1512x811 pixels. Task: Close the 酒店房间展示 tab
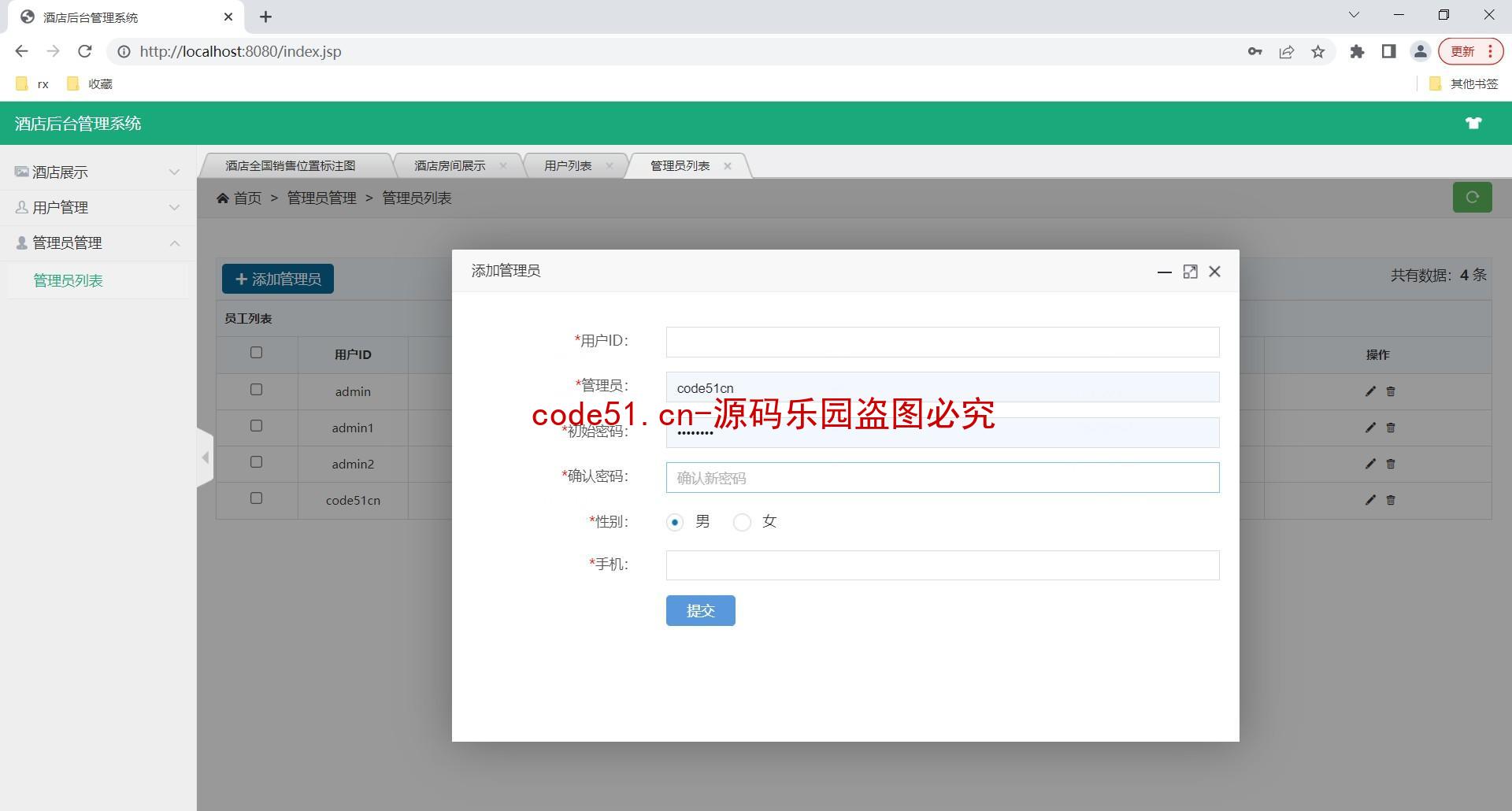click(x=503, y=165)
